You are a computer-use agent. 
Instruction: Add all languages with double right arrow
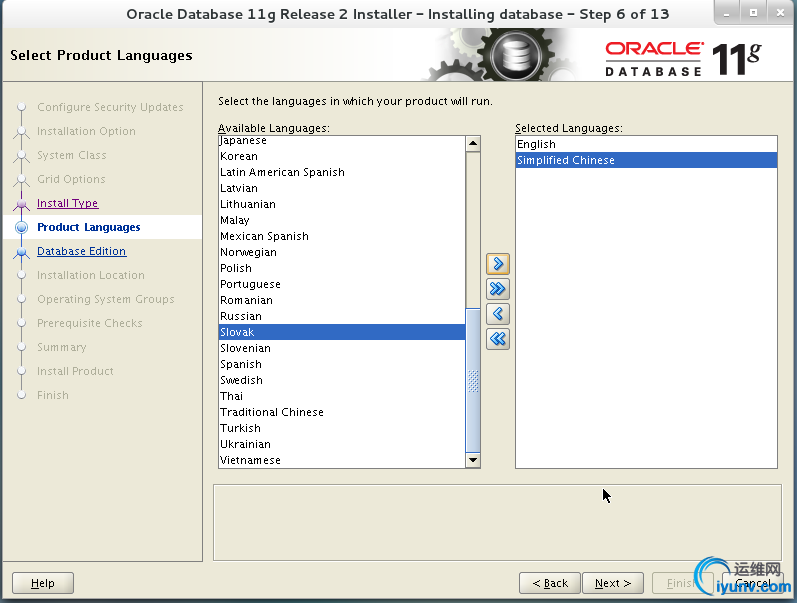pyautogui.click(x=498, y=289)
